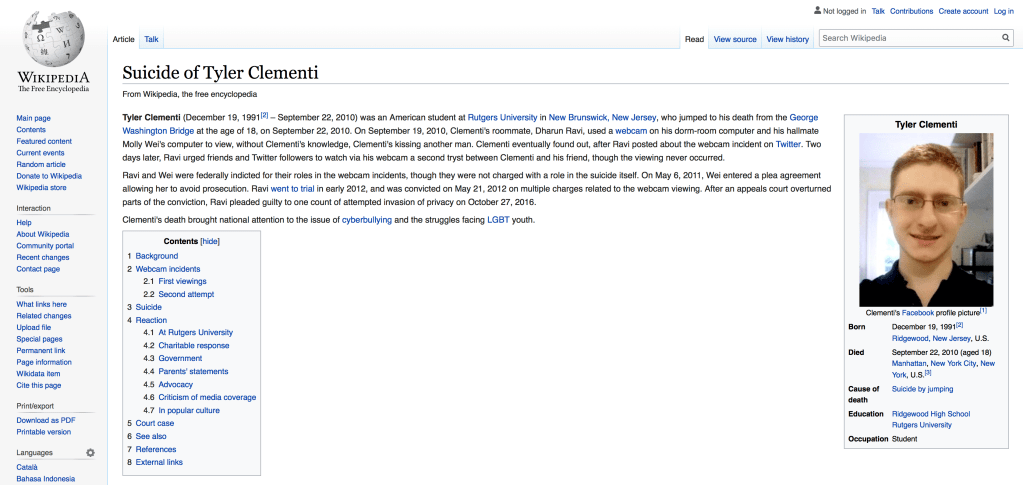
Task: Click the not-logged-in user icon
Action: [817, 11]
